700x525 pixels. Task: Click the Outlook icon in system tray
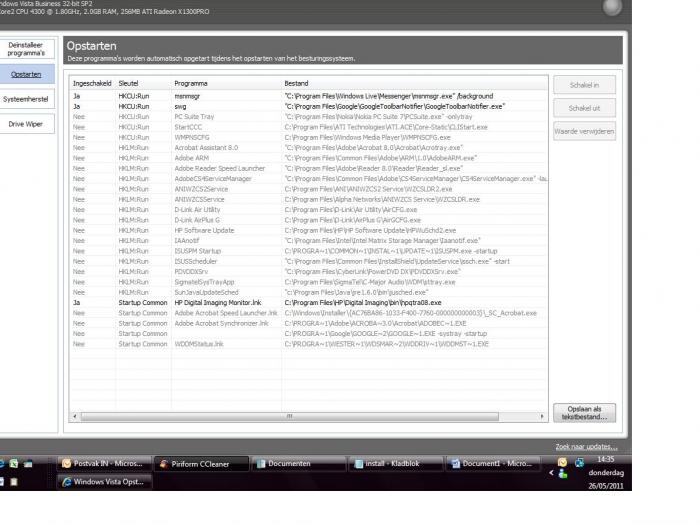tap(562, 462)
